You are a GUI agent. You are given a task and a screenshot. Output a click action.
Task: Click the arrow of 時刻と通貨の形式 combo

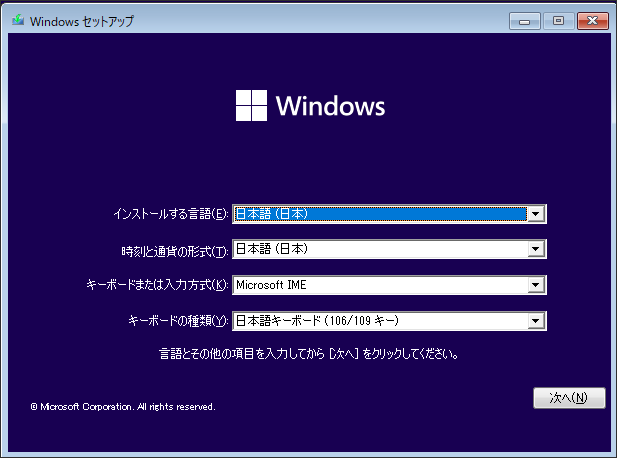point(536,249)
